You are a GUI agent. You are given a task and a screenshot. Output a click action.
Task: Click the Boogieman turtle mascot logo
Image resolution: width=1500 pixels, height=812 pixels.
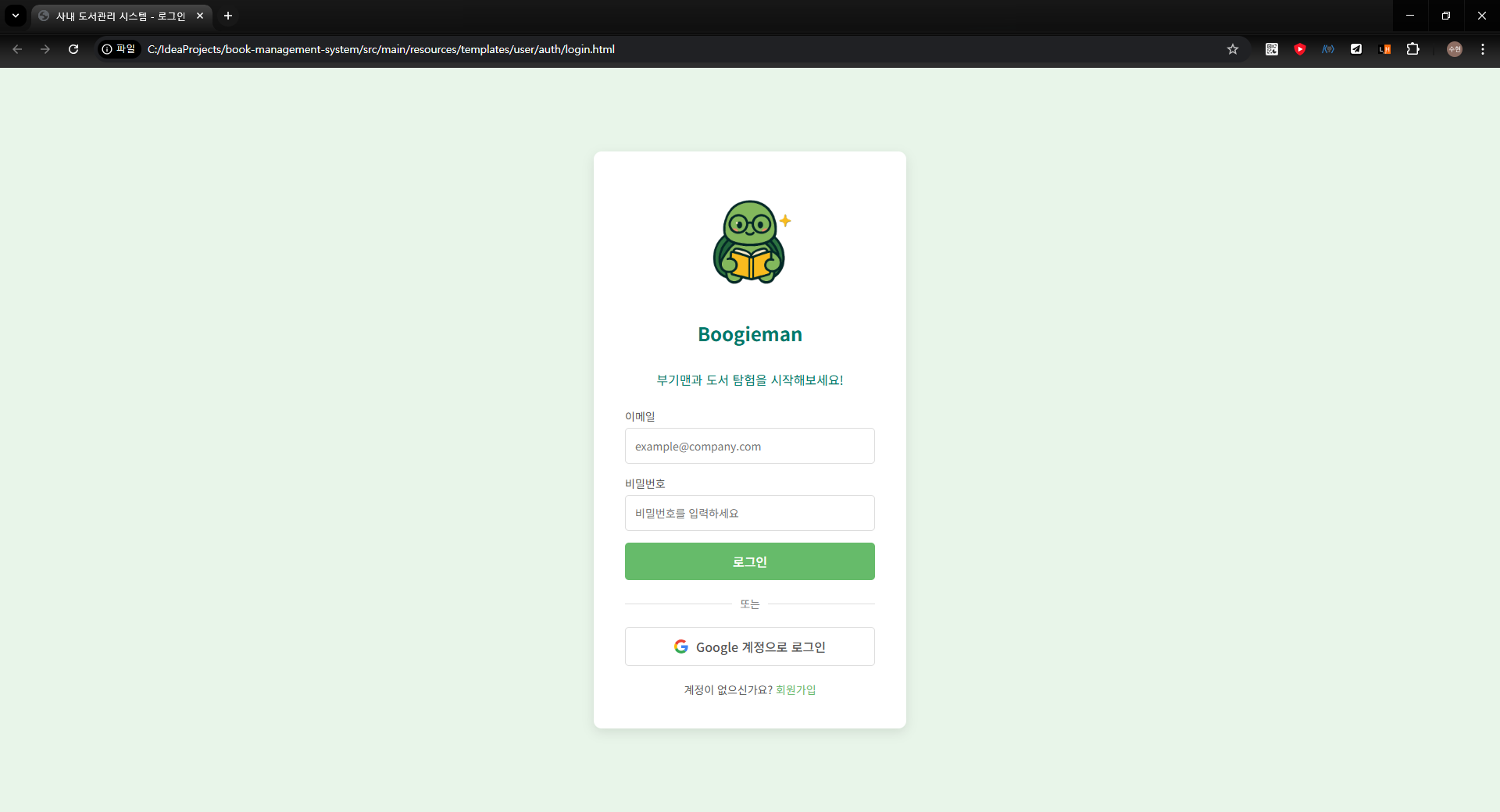(749, 242)
